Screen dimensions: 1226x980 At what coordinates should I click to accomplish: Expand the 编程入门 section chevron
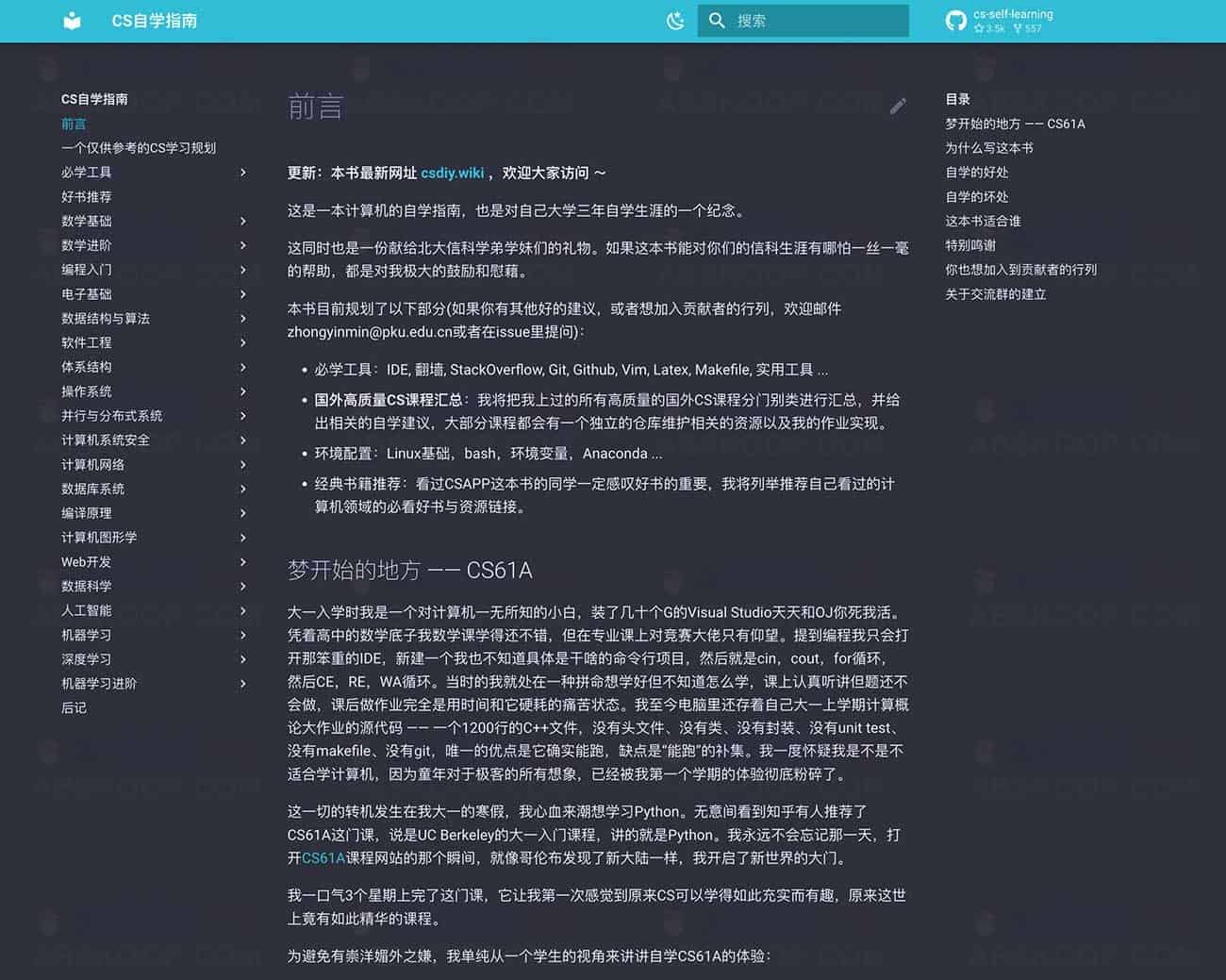243,270
